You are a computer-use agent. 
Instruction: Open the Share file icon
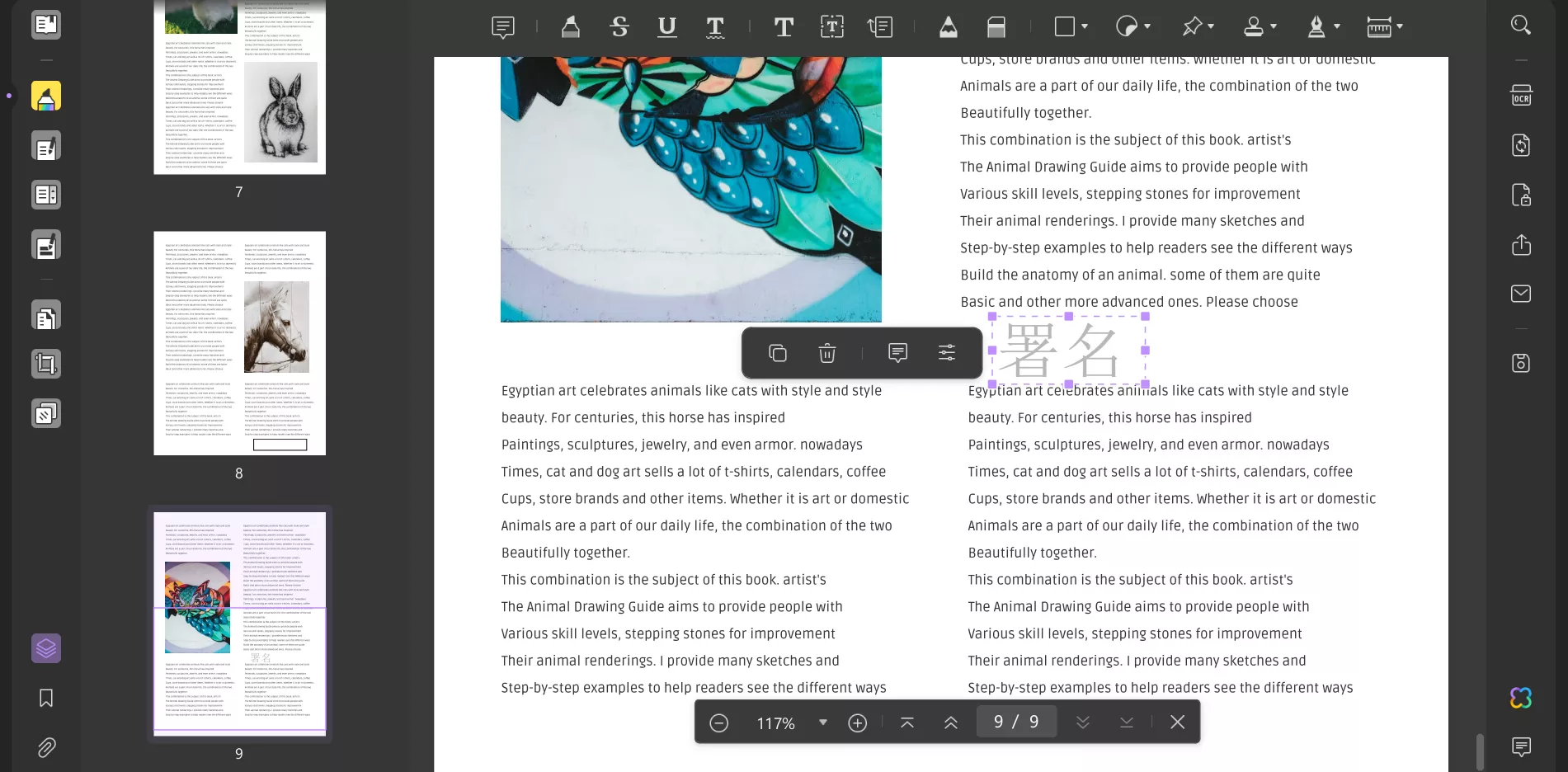(1521, 245)
